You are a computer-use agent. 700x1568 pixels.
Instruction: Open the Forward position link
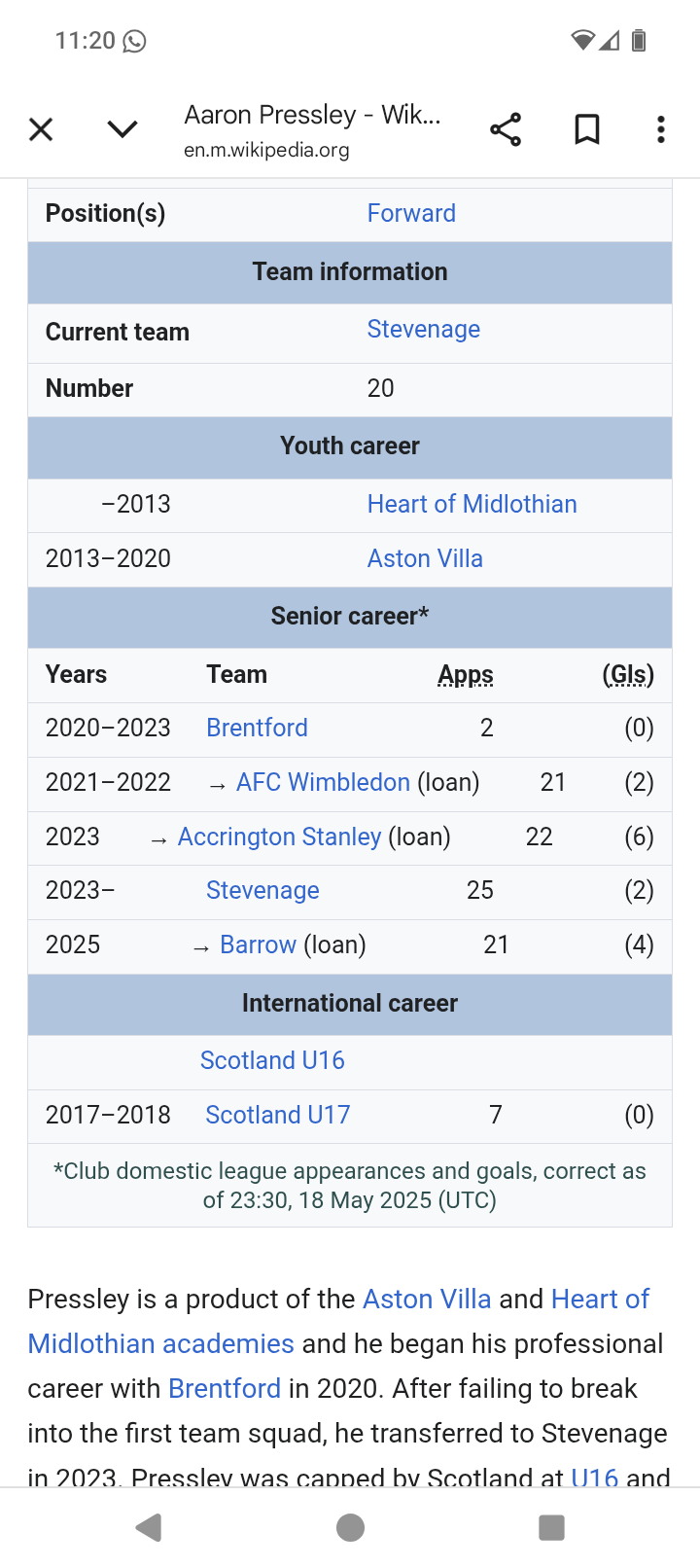[x=411, y=213]
